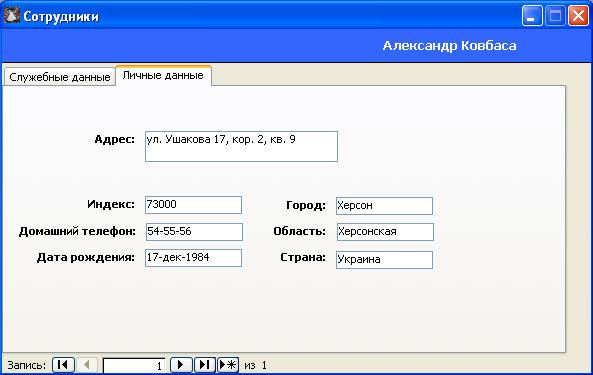
Task: Click the Дата рождения: label
Action: click(x=86, y=258)
